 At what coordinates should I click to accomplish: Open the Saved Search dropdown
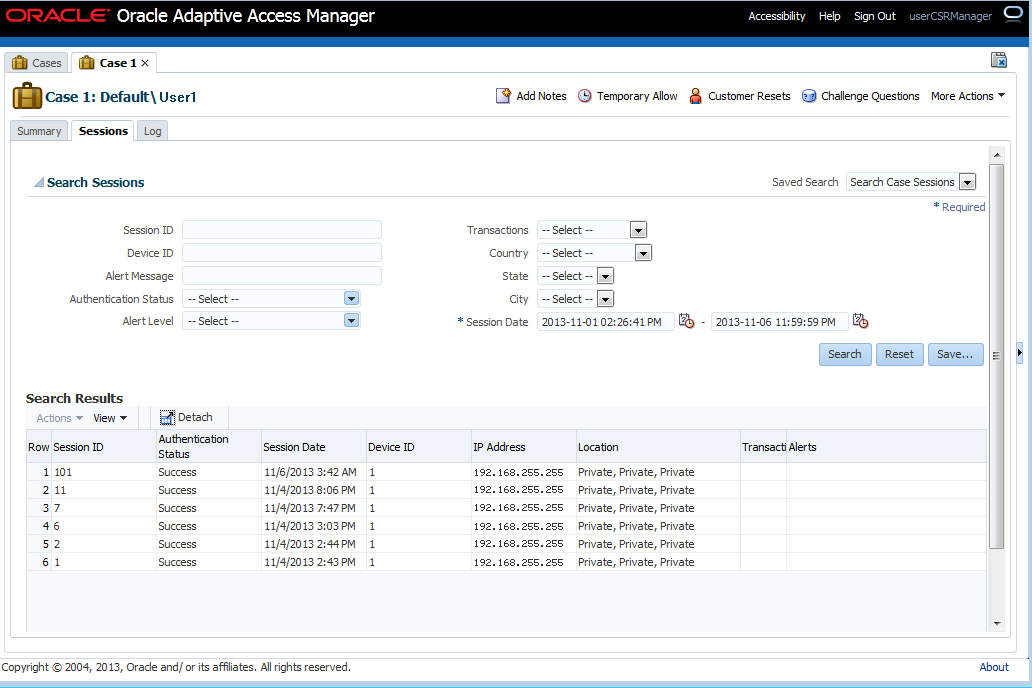click(x=967, y=182)
